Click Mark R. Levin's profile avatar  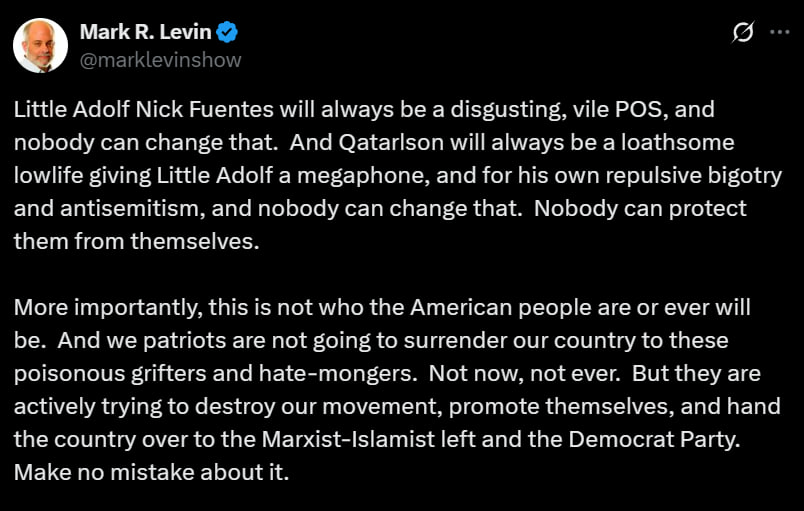click(39, 46)
